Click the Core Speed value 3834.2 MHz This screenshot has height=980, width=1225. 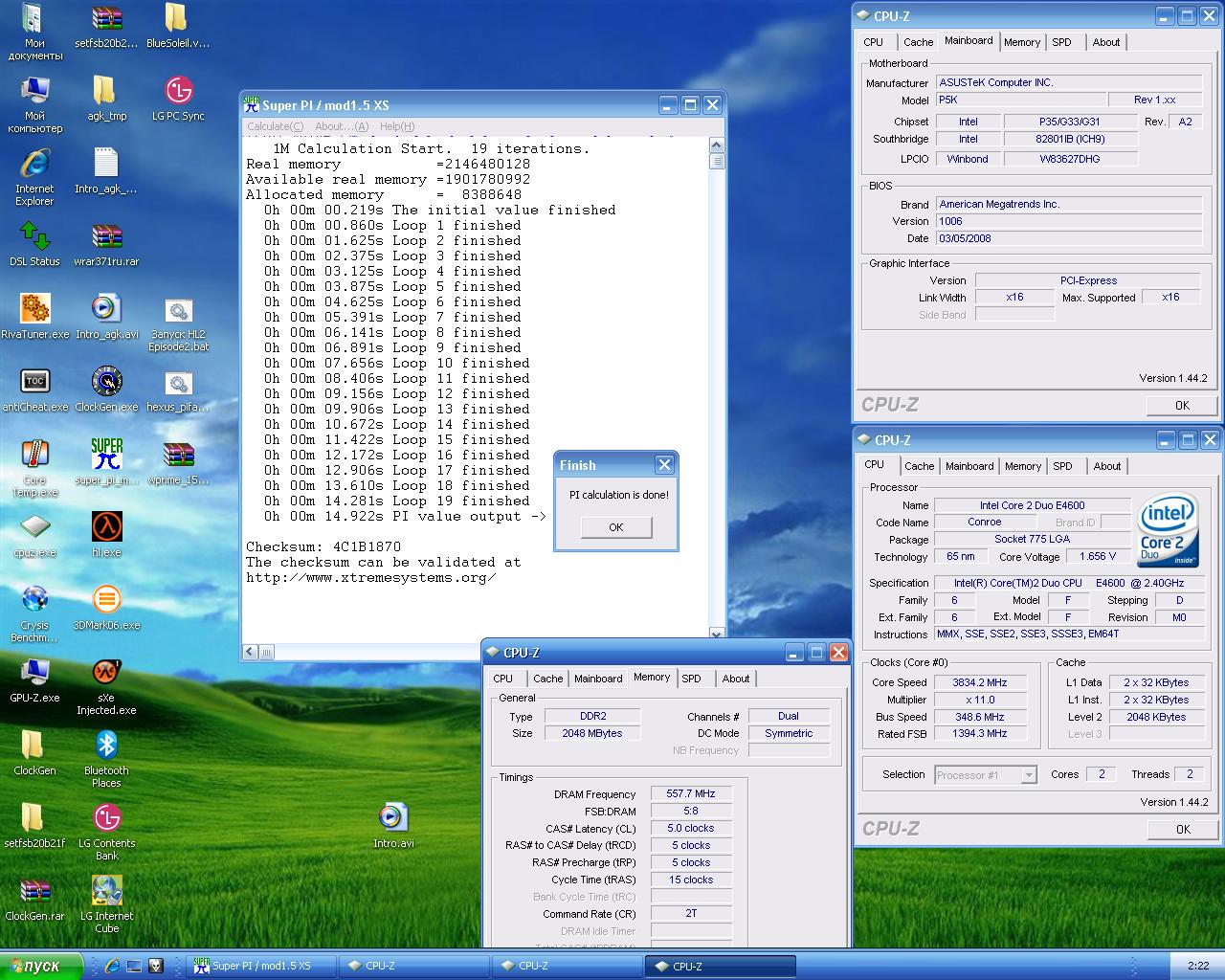pyautogui.click(x=980, y=682)
